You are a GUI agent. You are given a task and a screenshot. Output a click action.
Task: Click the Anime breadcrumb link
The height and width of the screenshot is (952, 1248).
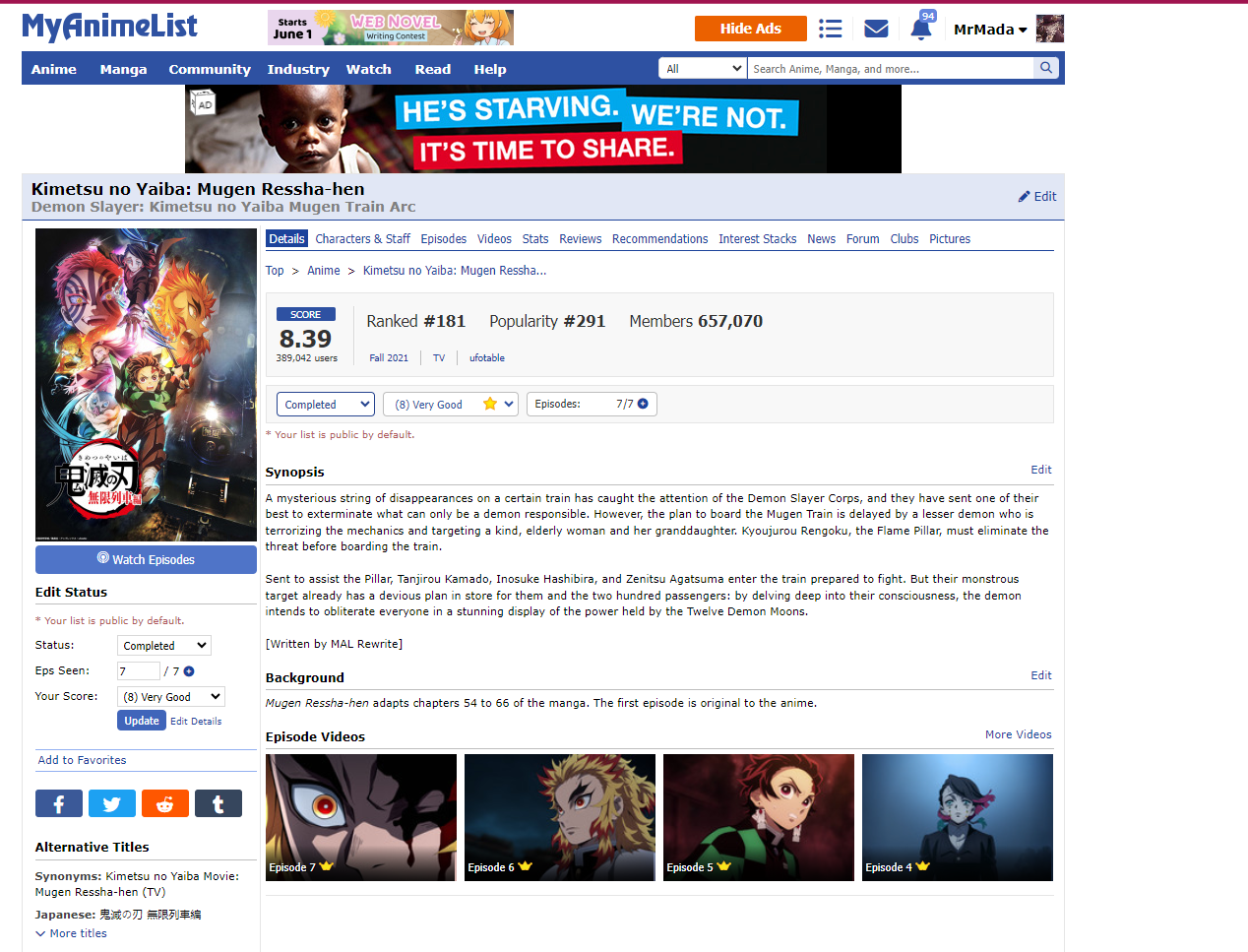324,271
